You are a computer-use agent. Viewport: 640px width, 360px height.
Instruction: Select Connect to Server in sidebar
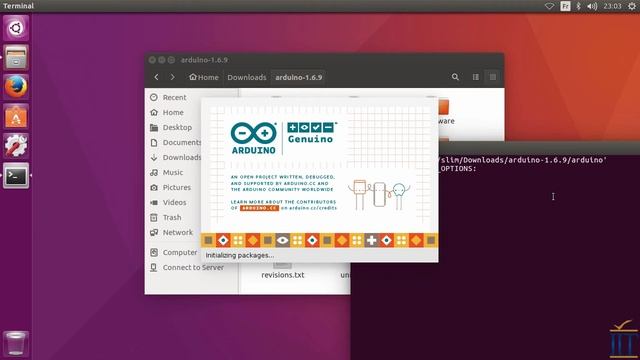pos(193,267)
